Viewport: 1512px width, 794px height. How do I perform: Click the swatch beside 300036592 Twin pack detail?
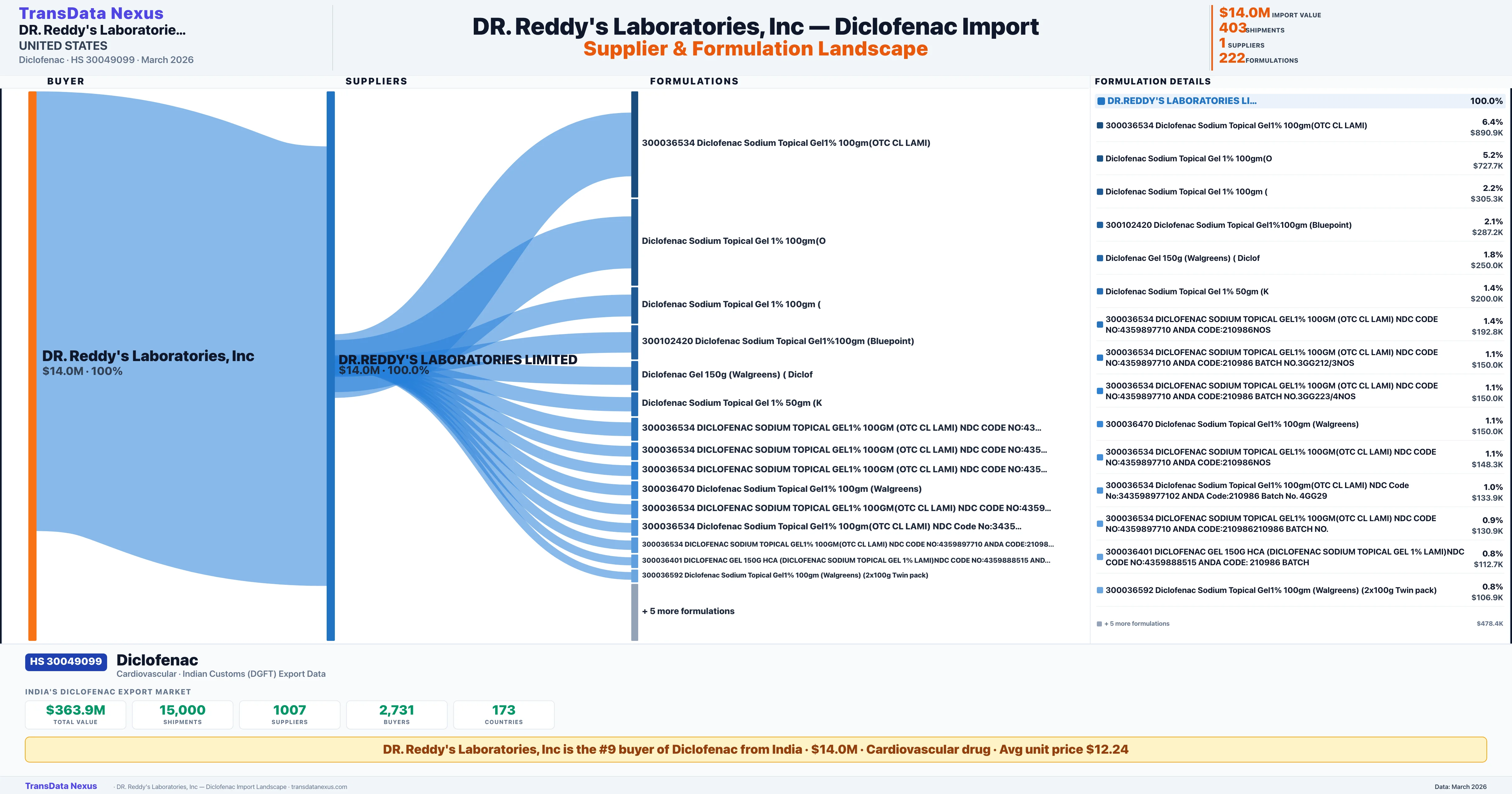1100,590
